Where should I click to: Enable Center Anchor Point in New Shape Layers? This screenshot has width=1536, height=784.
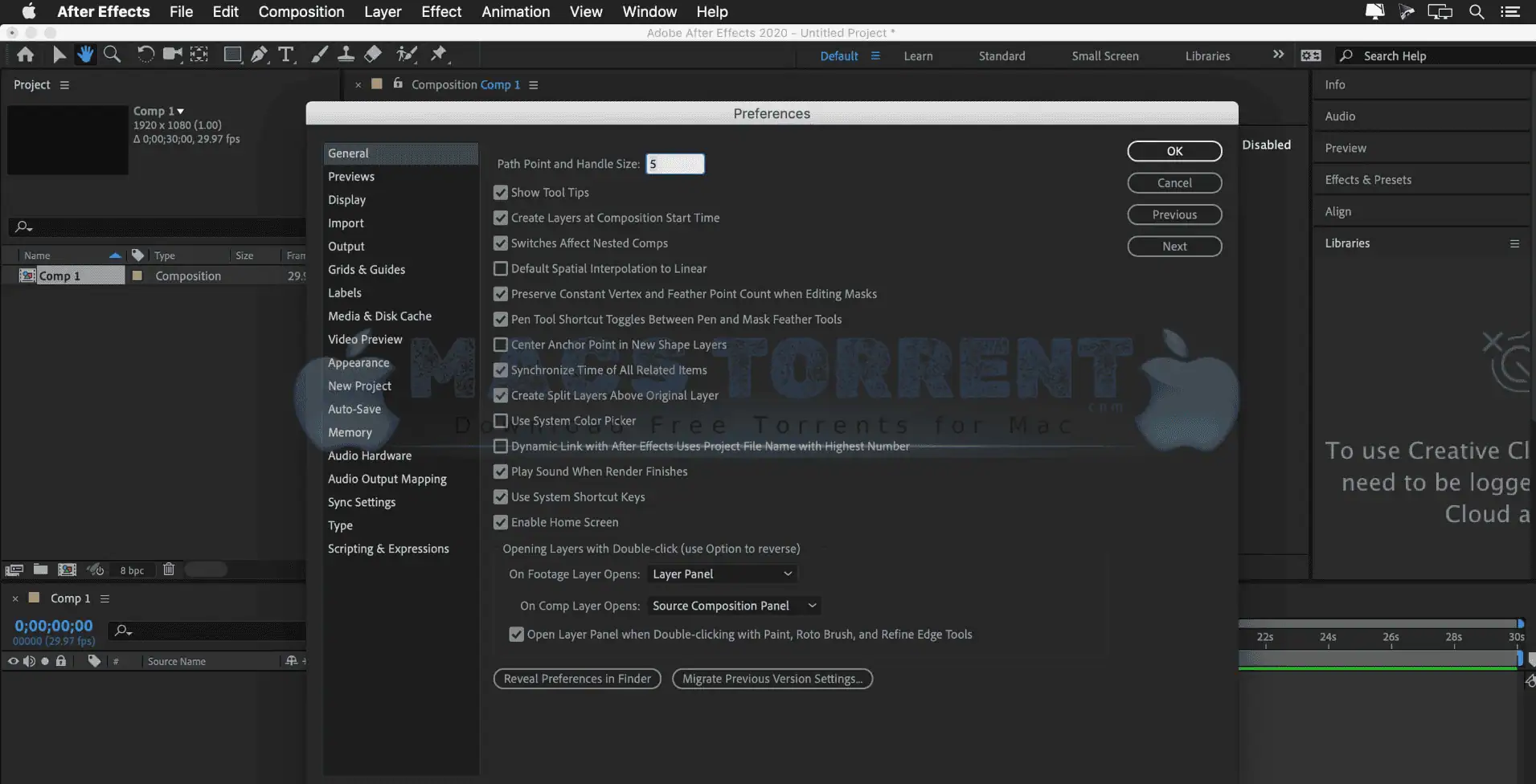(501, 345)
